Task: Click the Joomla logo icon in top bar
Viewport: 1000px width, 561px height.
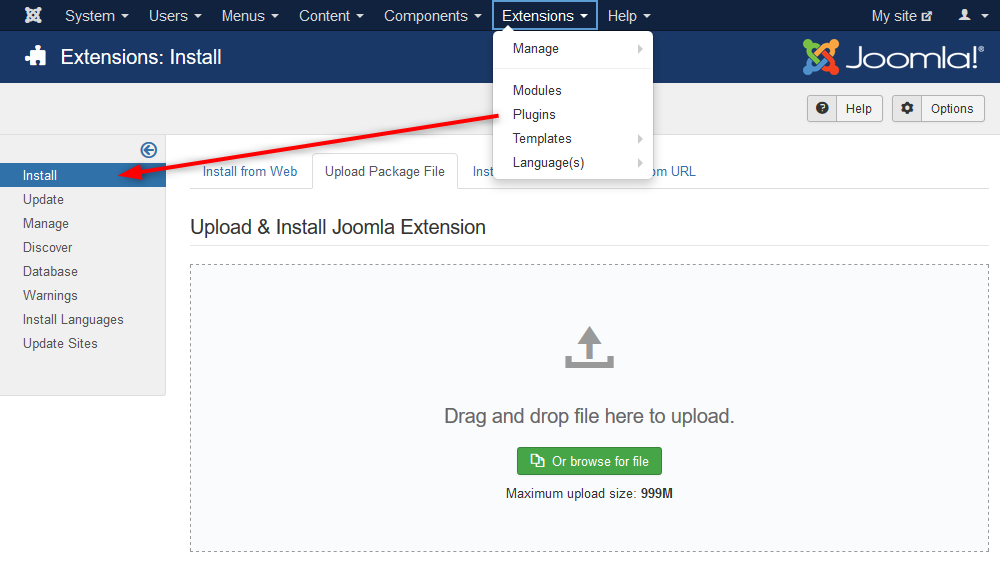Action: (33, 16)
